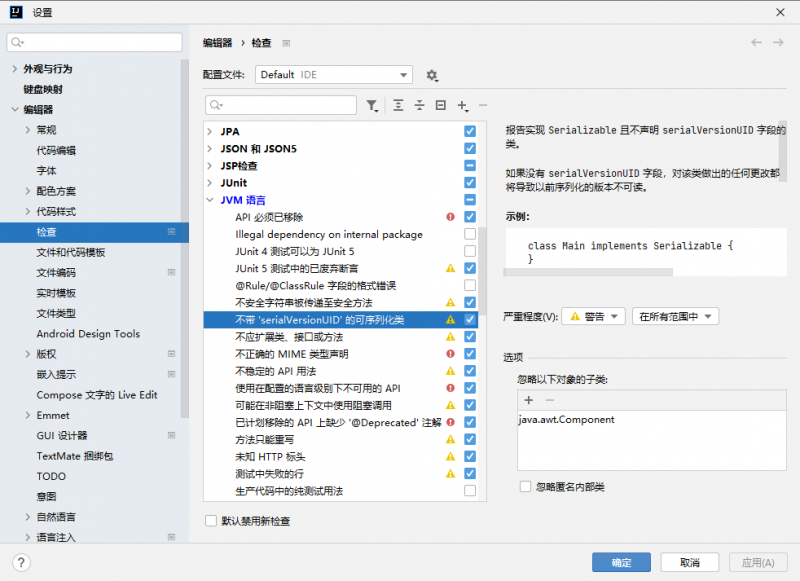Viewport: 800px width, 581px height.
Task: Select 不应扩展类、接口或方法 inspection
Action: [x=289, y=337]
